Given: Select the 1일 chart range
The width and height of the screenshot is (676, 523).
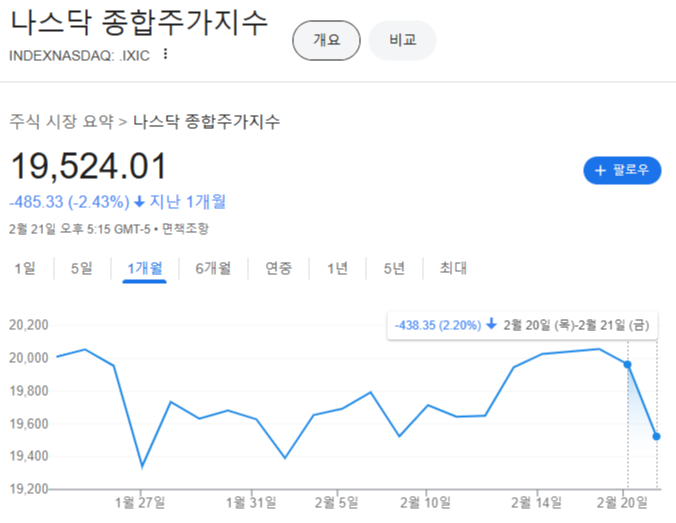Looking at the screenshot, I should point(25,268).
